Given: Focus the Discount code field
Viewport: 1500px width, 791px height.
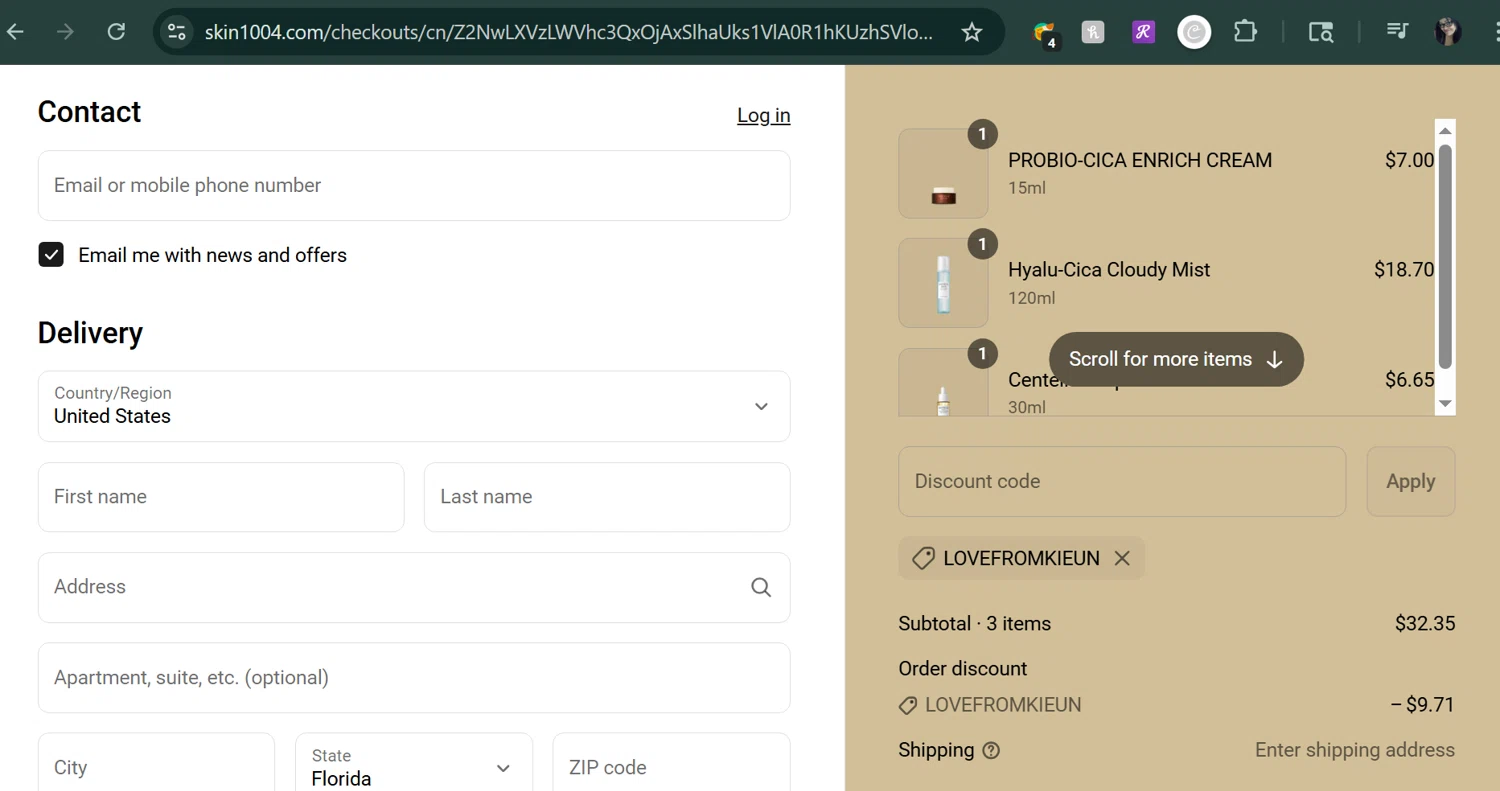Looking at the screenshot, I should [x=1122, y=481].
